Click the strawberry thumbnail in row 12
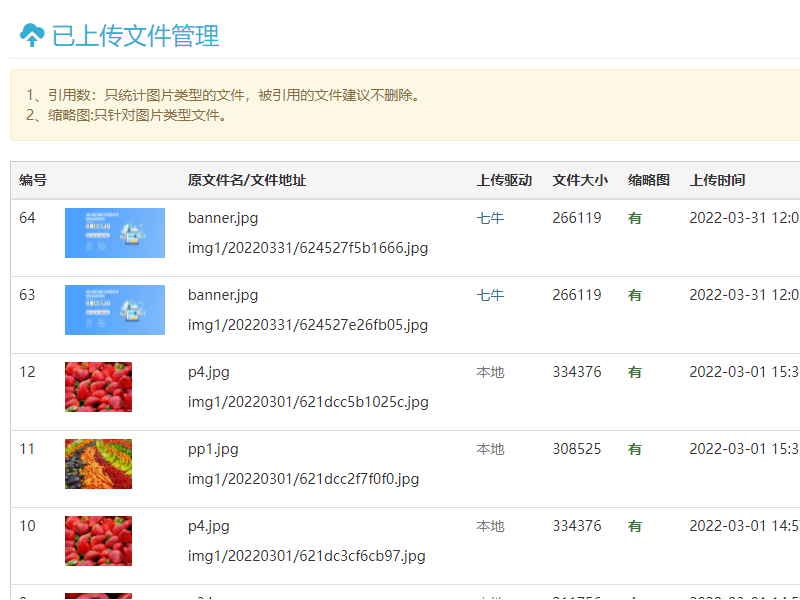This screenshot has width=800, height=600. tap(98, 387)
